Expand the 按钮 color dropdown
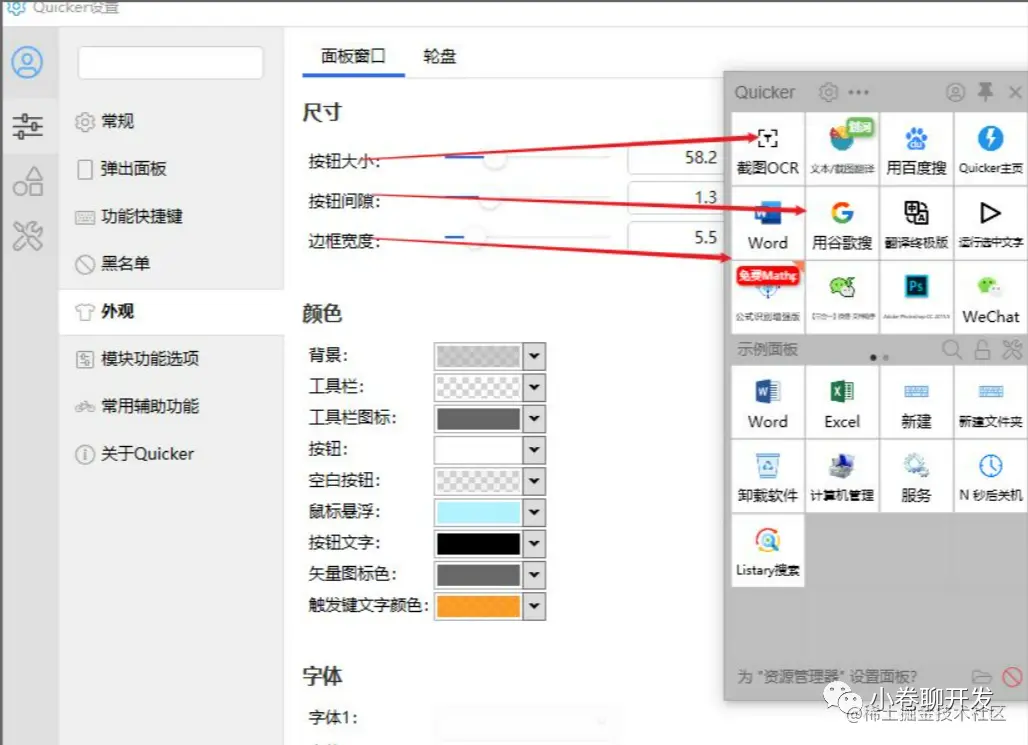 534,450
